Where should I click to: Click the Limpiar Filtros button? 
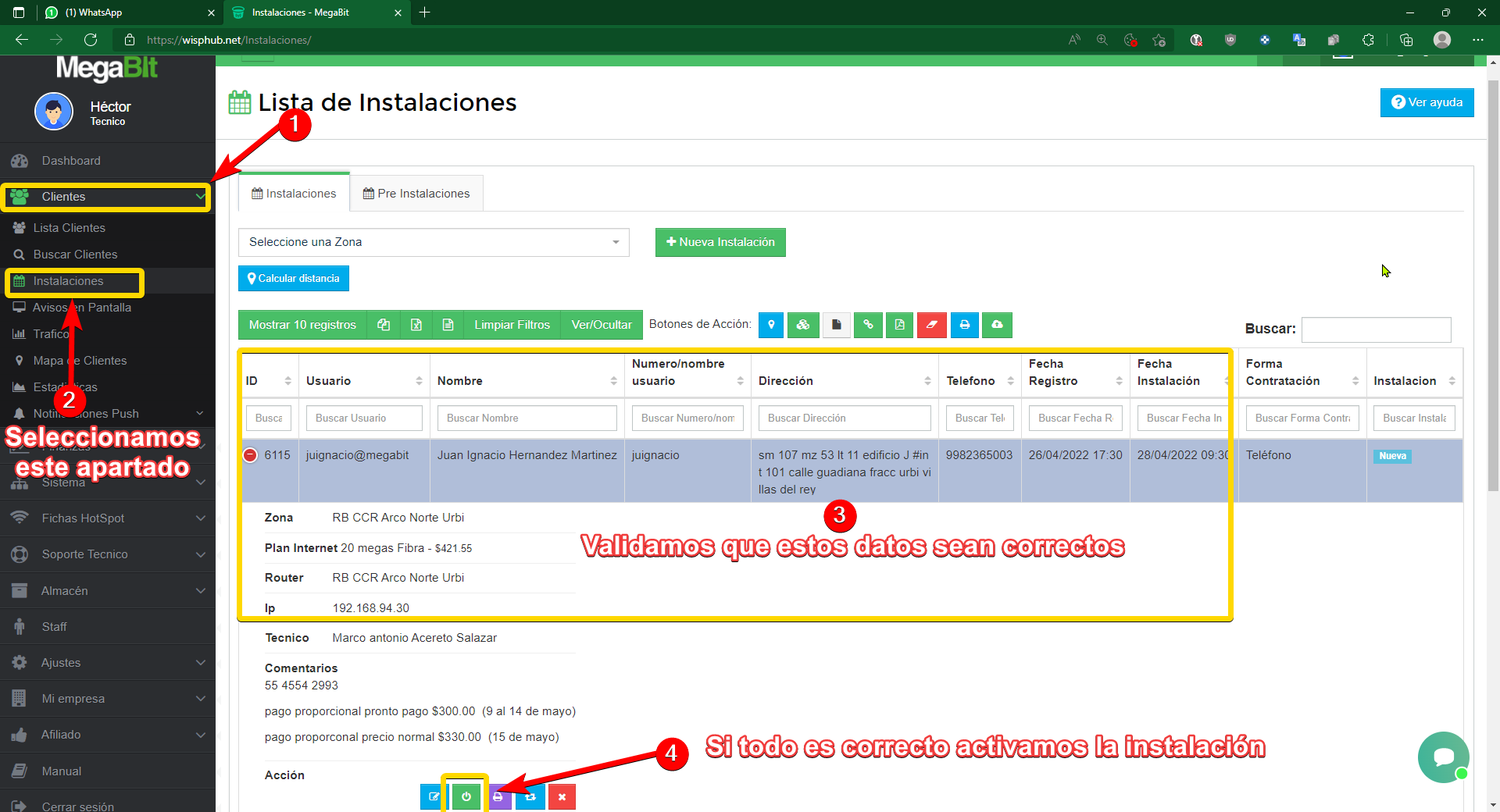click(512, 325)
